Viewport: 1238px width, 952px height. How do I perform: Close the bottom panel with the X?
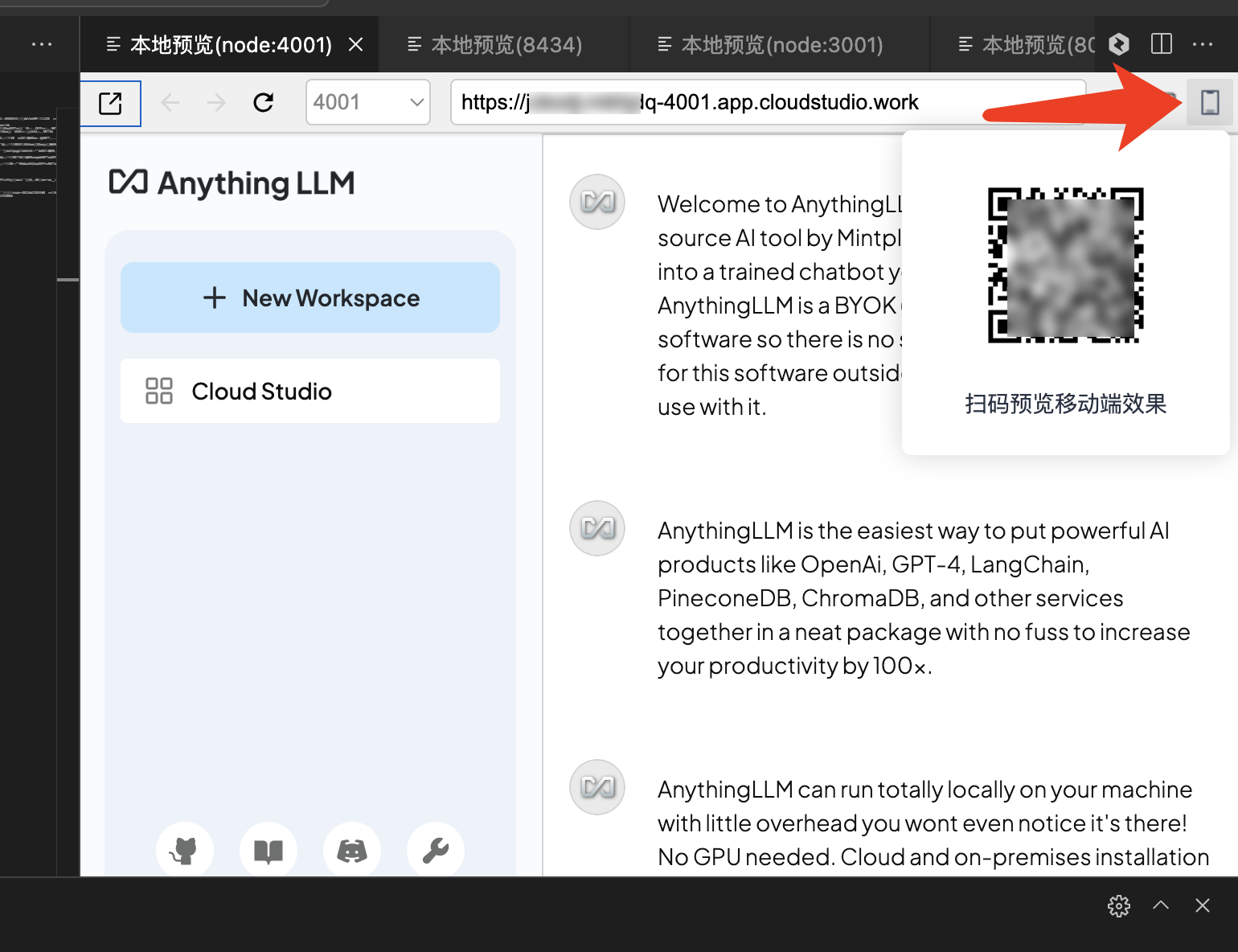click(1203, 905)
